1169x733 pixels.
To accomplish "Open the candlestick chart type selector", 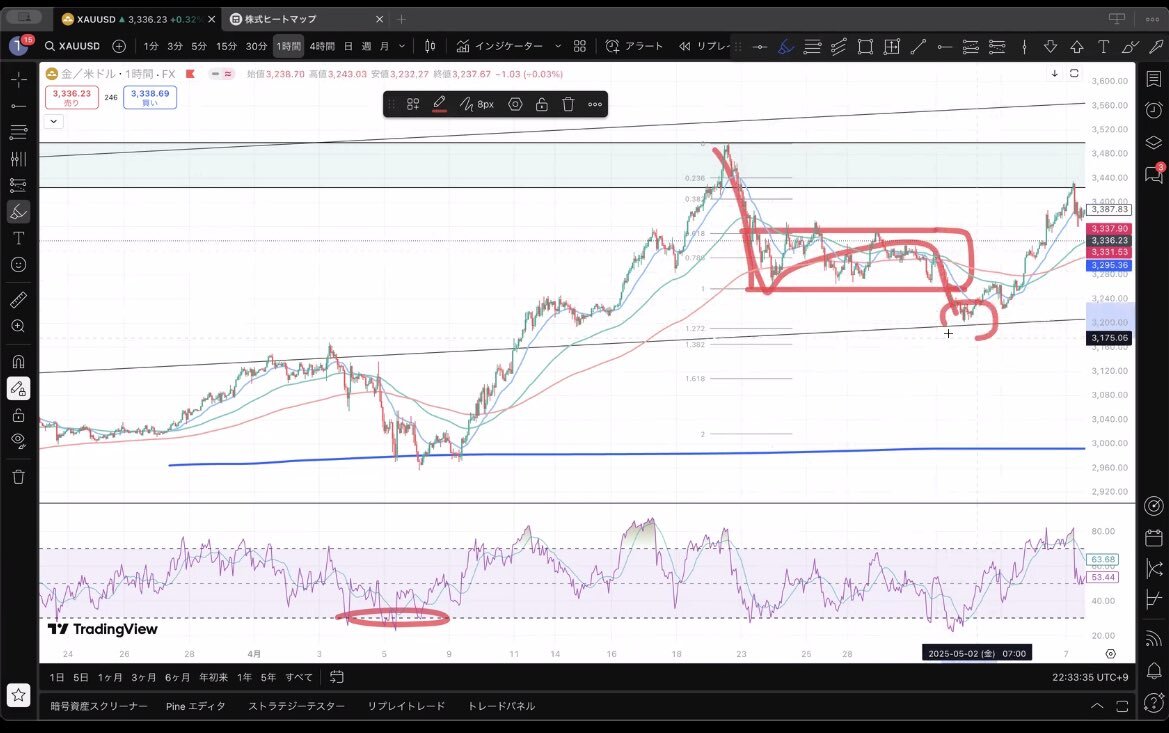I will (x=430, y=46).
